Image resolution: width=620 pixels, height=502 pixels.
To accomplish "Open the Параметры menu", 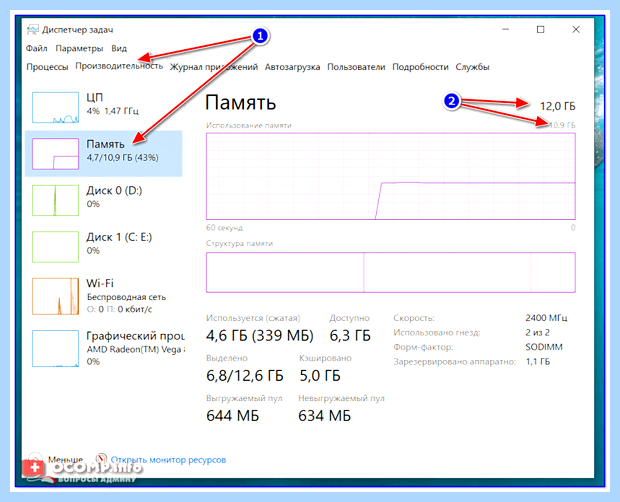I will tap(79, 48).
